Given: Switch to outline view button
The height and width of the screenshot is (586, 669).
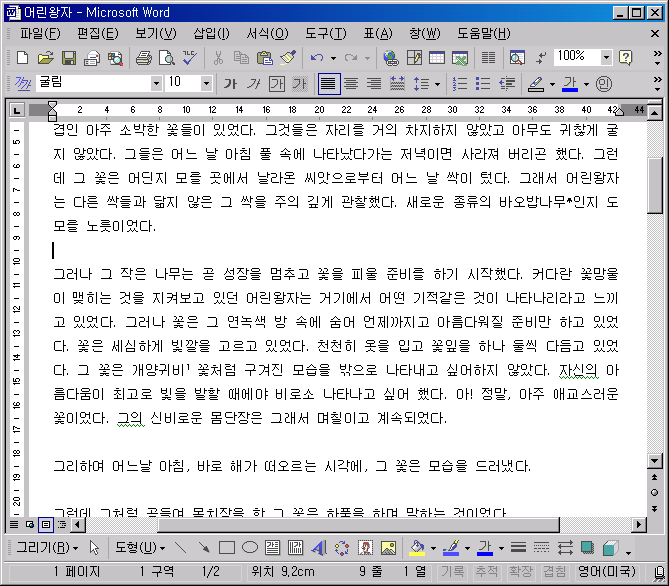Looking at the screenshot, I should pos(62,524).
